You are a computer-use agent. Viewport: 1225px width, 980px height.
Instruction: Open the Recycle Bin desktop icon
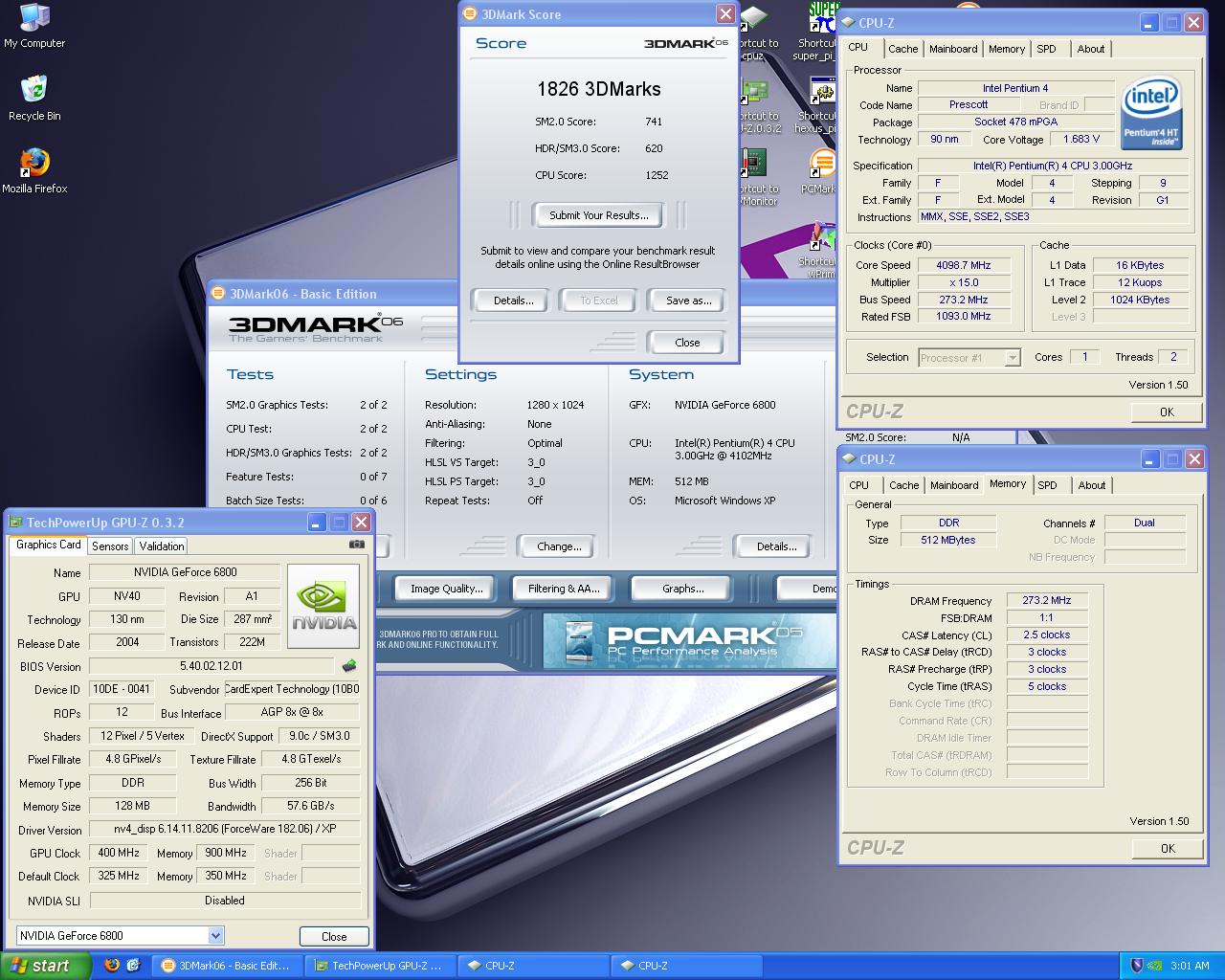tap(34, 99)
